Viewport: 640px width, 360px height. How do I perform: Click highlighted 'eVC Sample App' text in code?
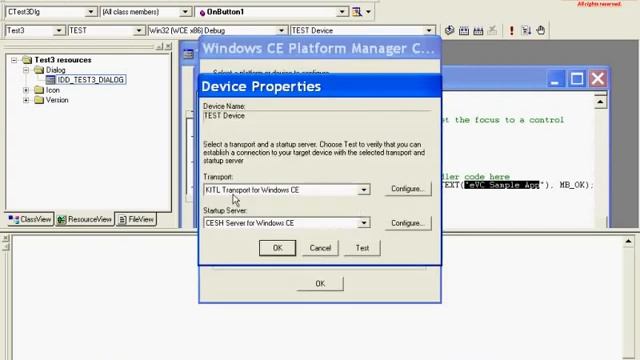(x=502, y=185)
